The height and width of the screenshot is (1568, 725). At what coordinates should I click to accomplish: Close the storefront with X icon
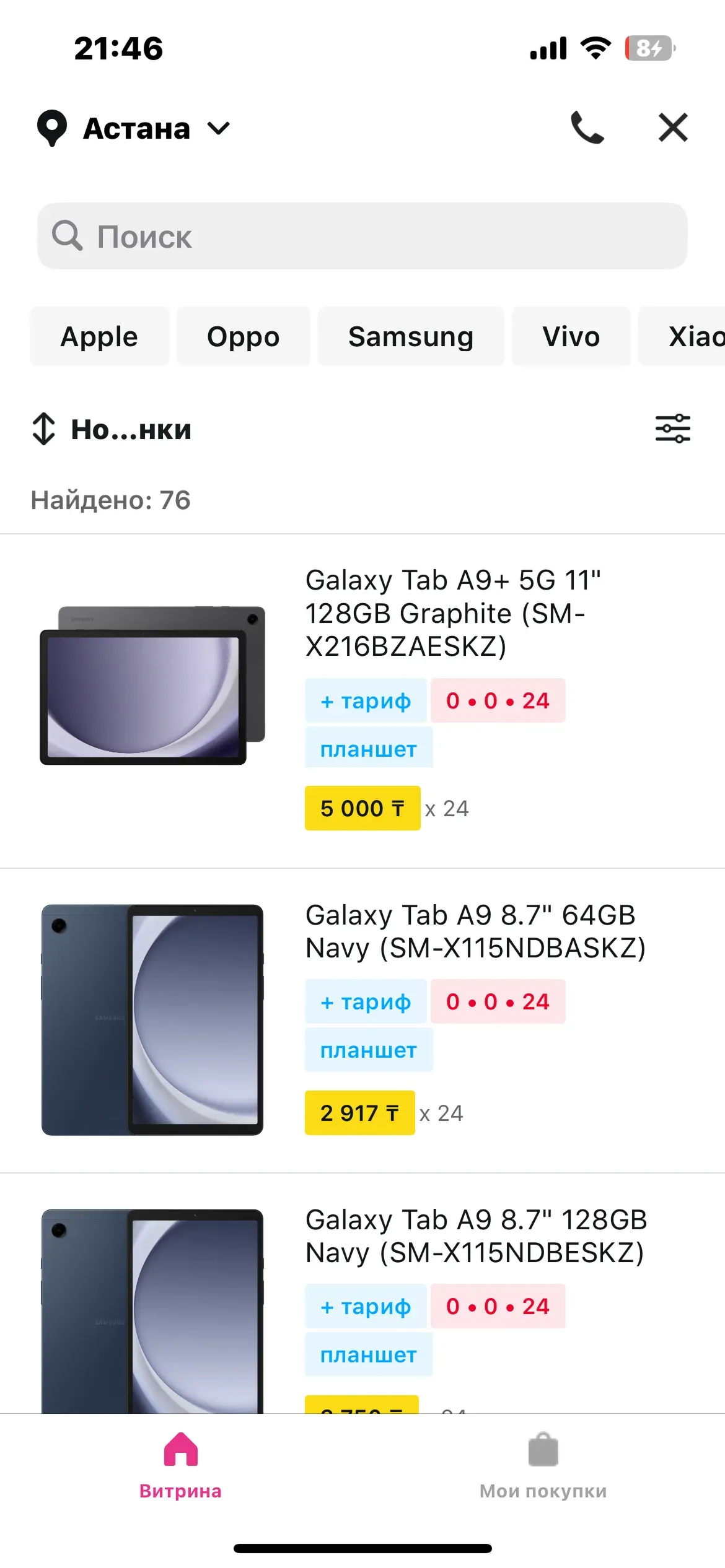(673, 128)
